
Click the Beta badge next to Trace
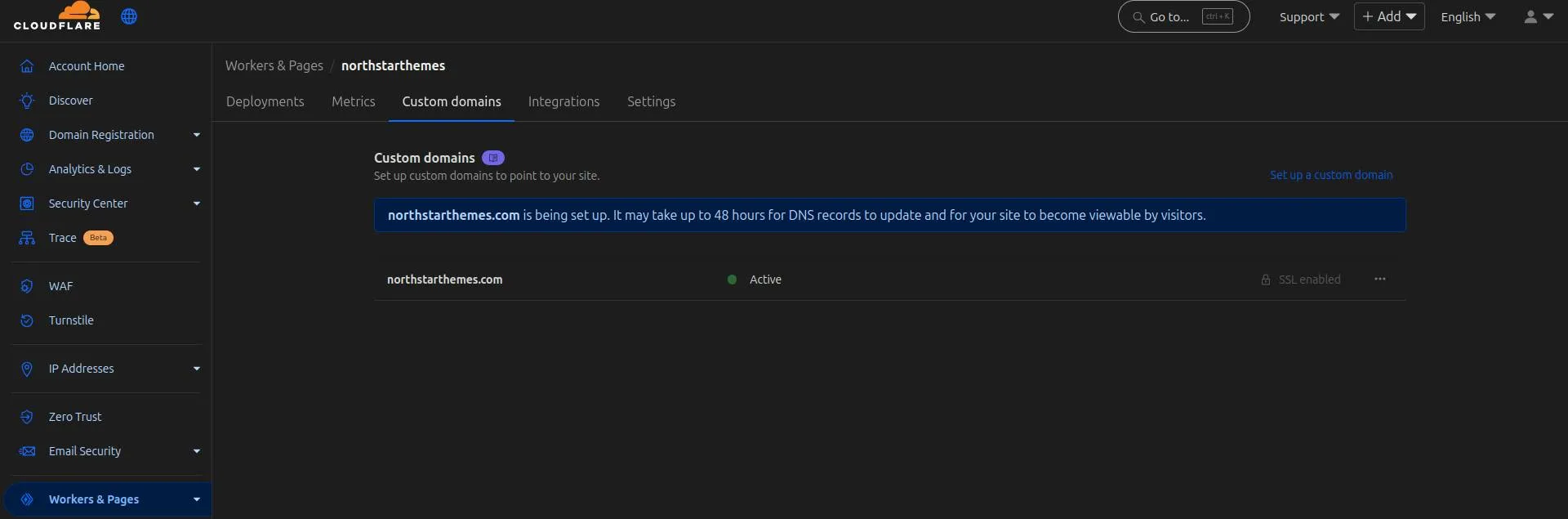coord(98,238)
